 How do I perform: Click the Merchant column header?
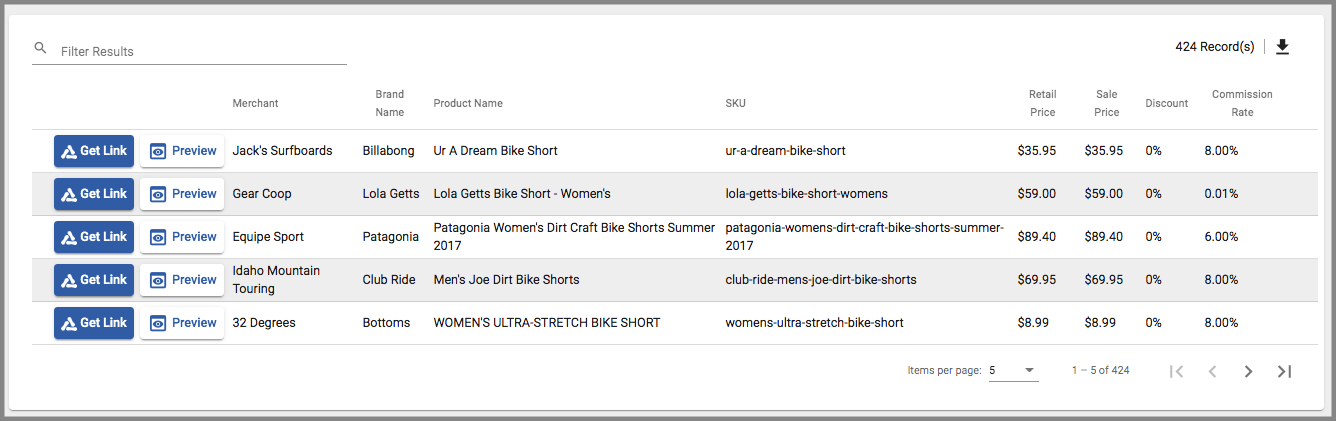click(255, 103)
